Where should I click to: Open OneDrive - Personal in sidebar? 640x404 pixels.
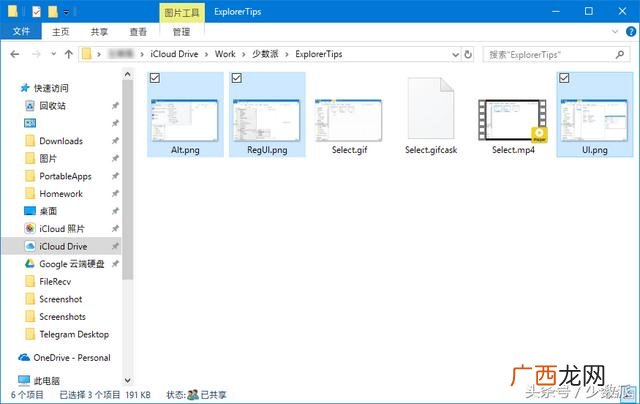click(72, 357)
